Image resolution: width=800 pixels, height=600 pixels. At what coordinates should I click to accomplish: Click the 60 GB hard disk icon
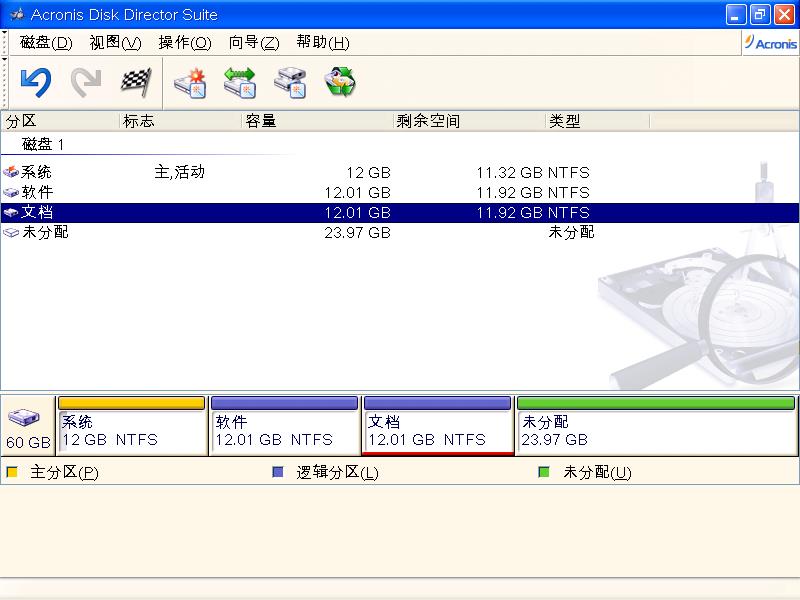coord(23,417)
